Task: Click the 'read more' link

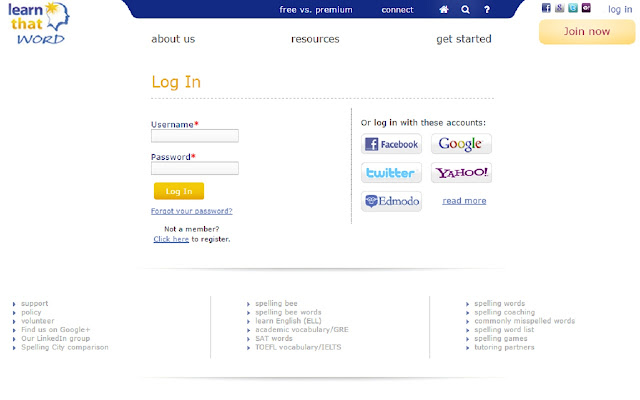Action: coord(464,201)
